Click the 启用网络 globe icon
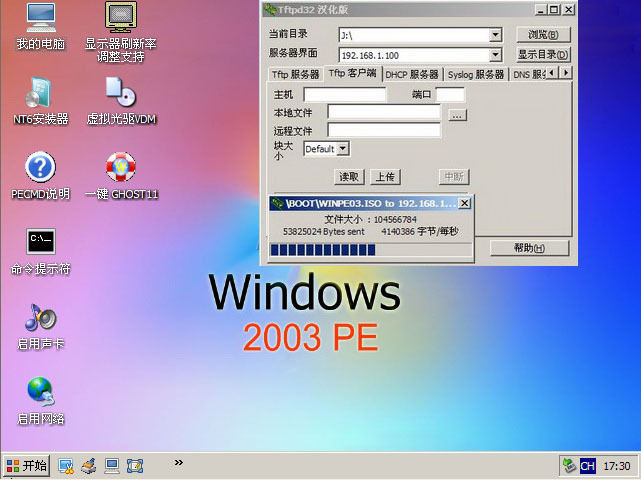Screen dimensions: 641x480 [40, 401]
